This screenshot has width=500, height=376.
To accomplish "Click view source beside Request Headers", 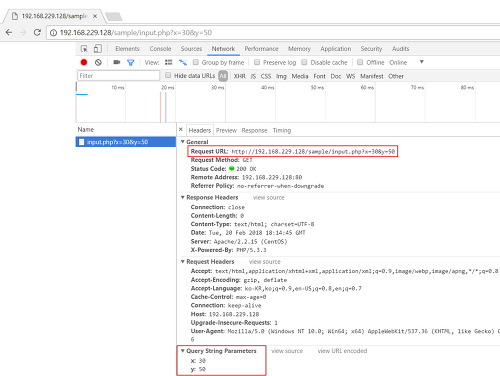I will 265,262.
